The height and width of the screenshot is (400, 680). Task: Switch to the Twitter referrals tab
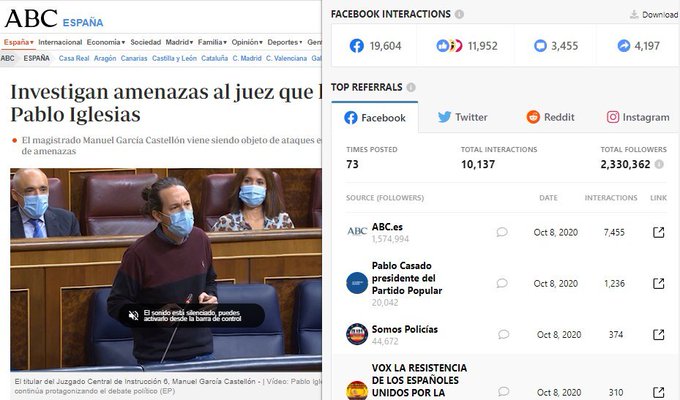462,117
